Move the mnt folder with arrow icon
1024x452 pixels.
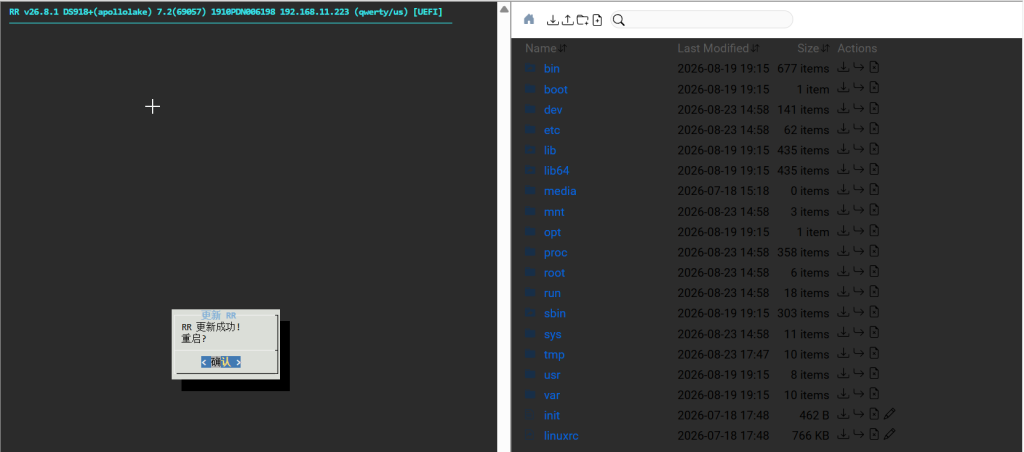(859, 210)
